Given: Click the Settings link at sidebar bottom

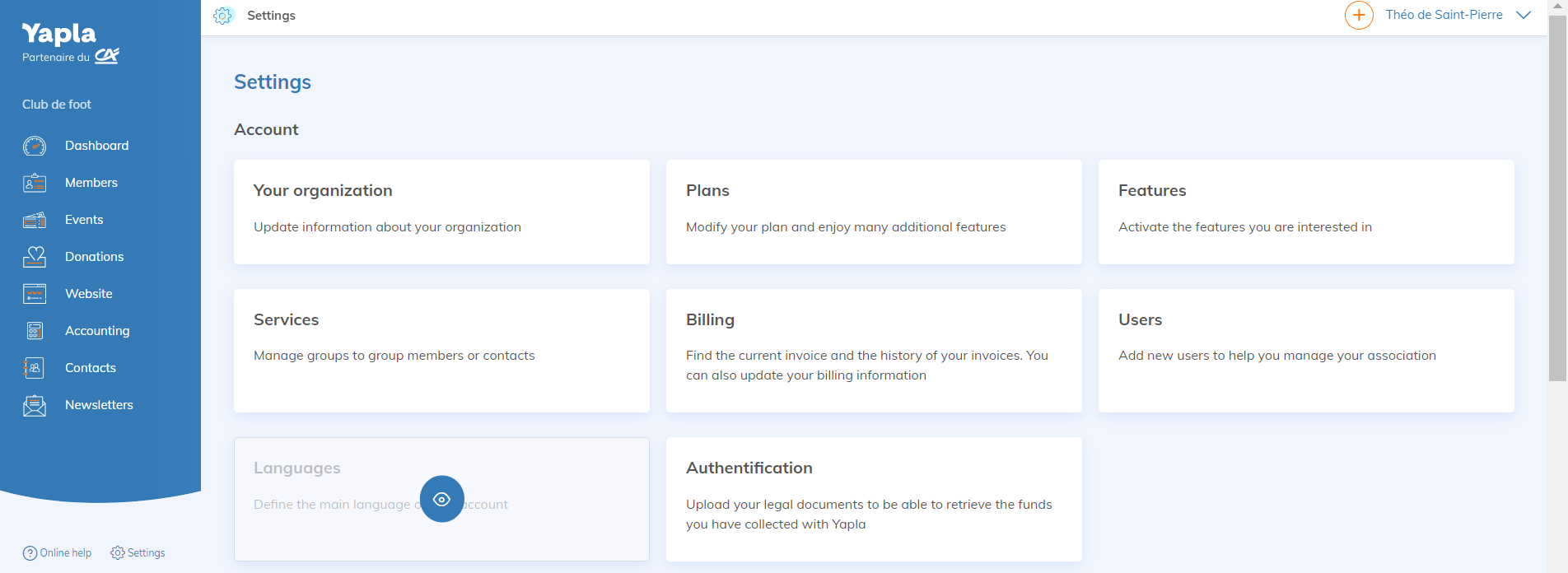Looking at the screenshot, I should tap(138, 553).
